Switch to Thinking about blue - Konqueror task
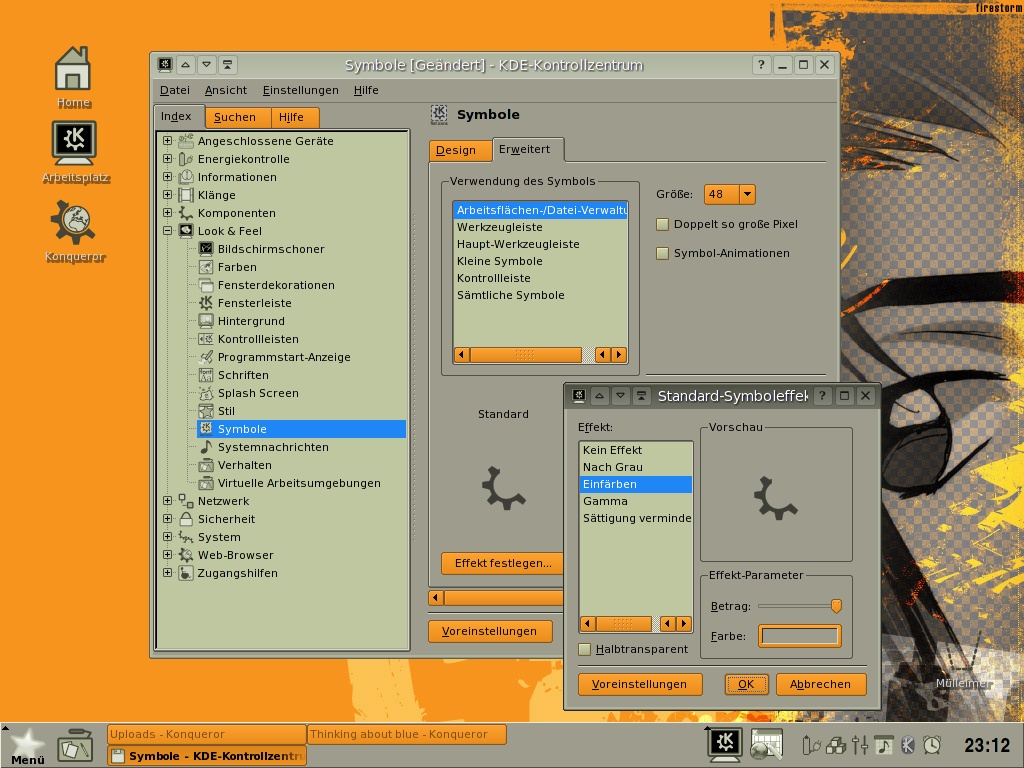The height and width of the screenshot is (768, 1024). click(x=407, y=734)
